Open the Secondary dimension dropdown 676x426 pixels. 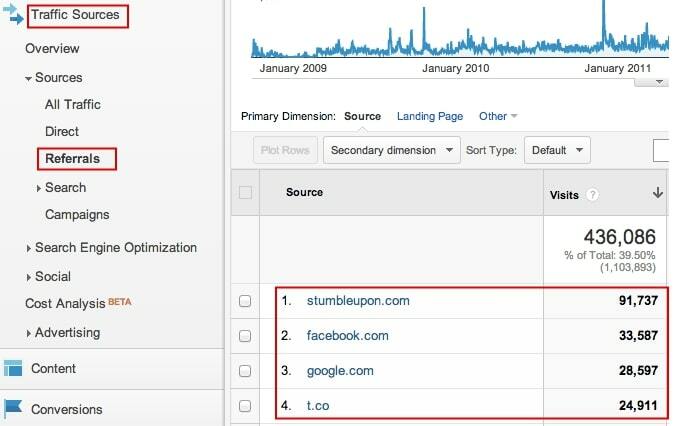pyautogui.click(x=391, y=150)
